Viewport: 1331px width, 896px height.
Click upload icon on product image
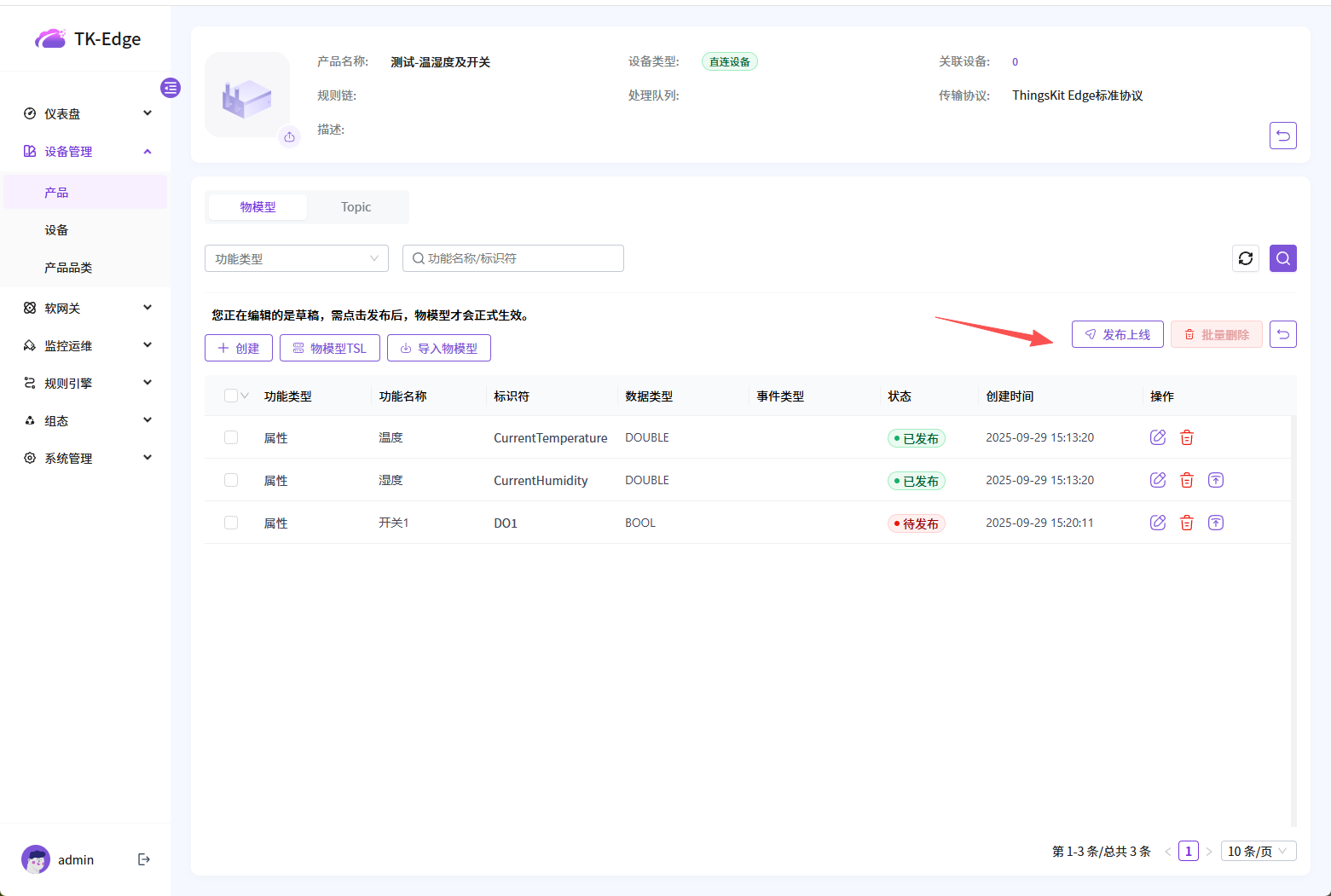pyautogui.click(x=290, y=136)
